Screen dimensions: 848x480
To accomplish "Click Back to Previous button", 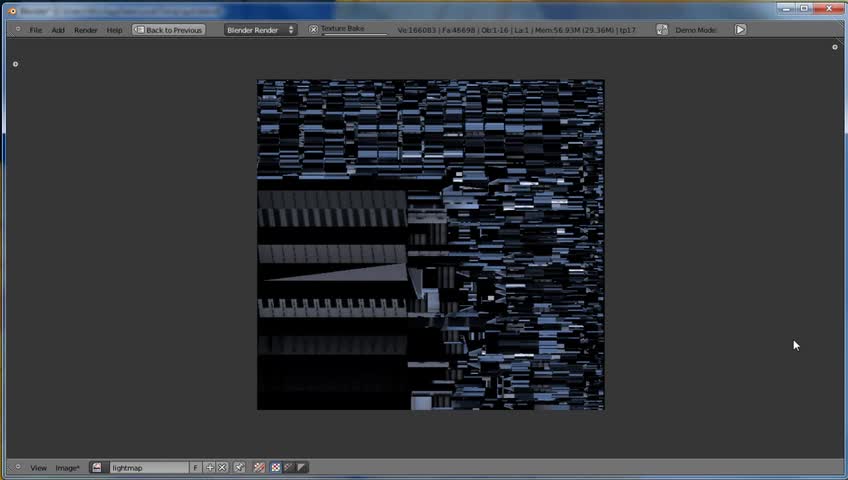I will 169,30.
